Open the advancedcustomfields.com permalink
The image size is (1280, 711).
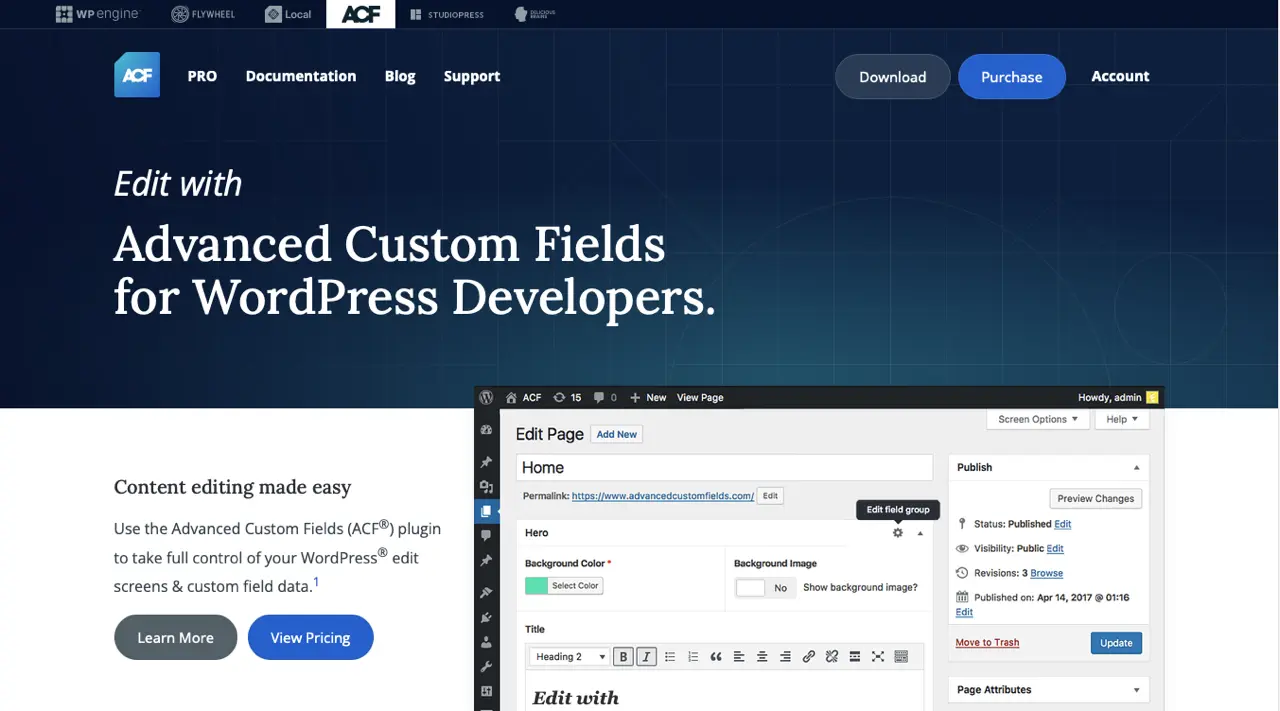coord(663,496)
